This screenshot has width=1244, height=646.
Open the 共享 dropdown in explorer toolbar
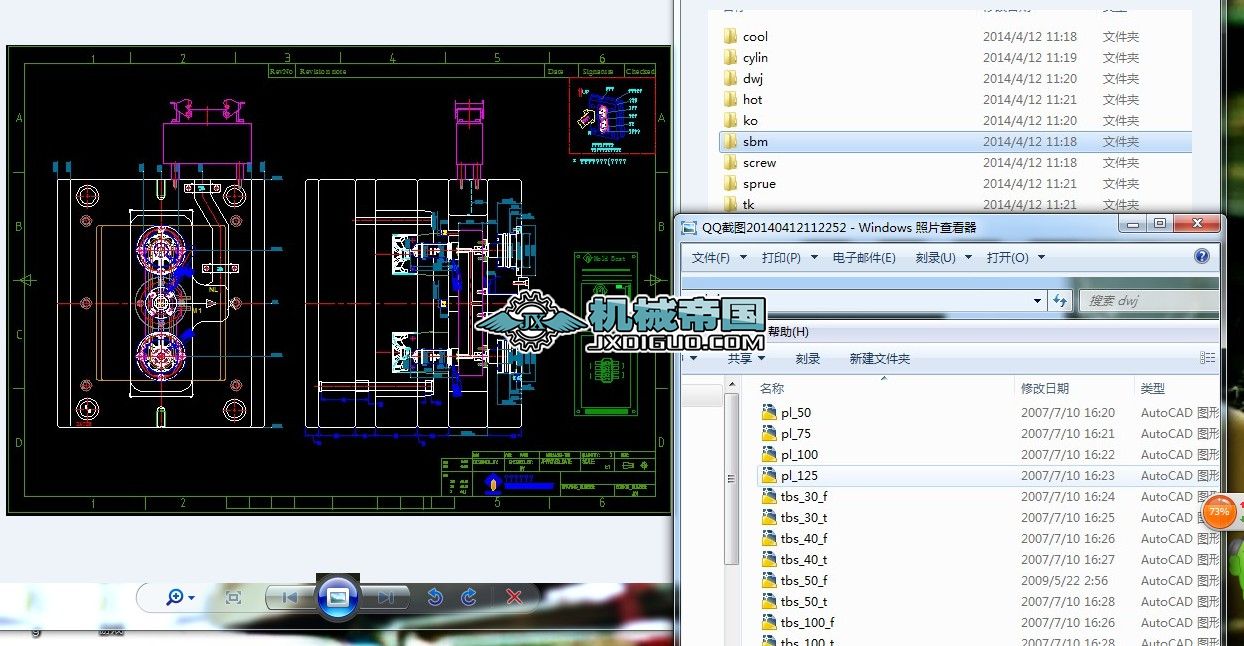(746, 358)
